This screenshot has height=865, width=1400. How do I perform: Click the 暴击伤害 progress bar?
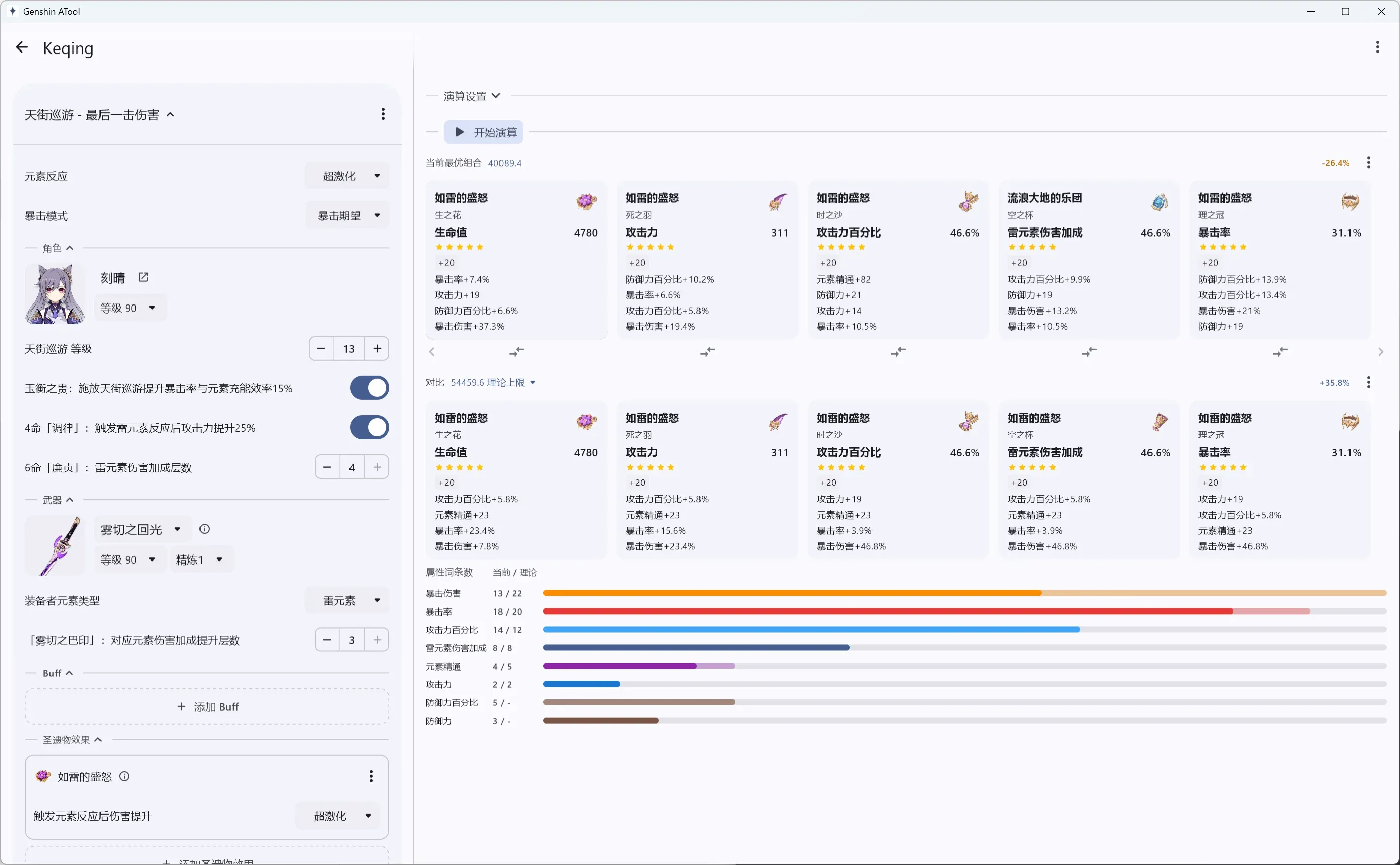coord(965,593)
